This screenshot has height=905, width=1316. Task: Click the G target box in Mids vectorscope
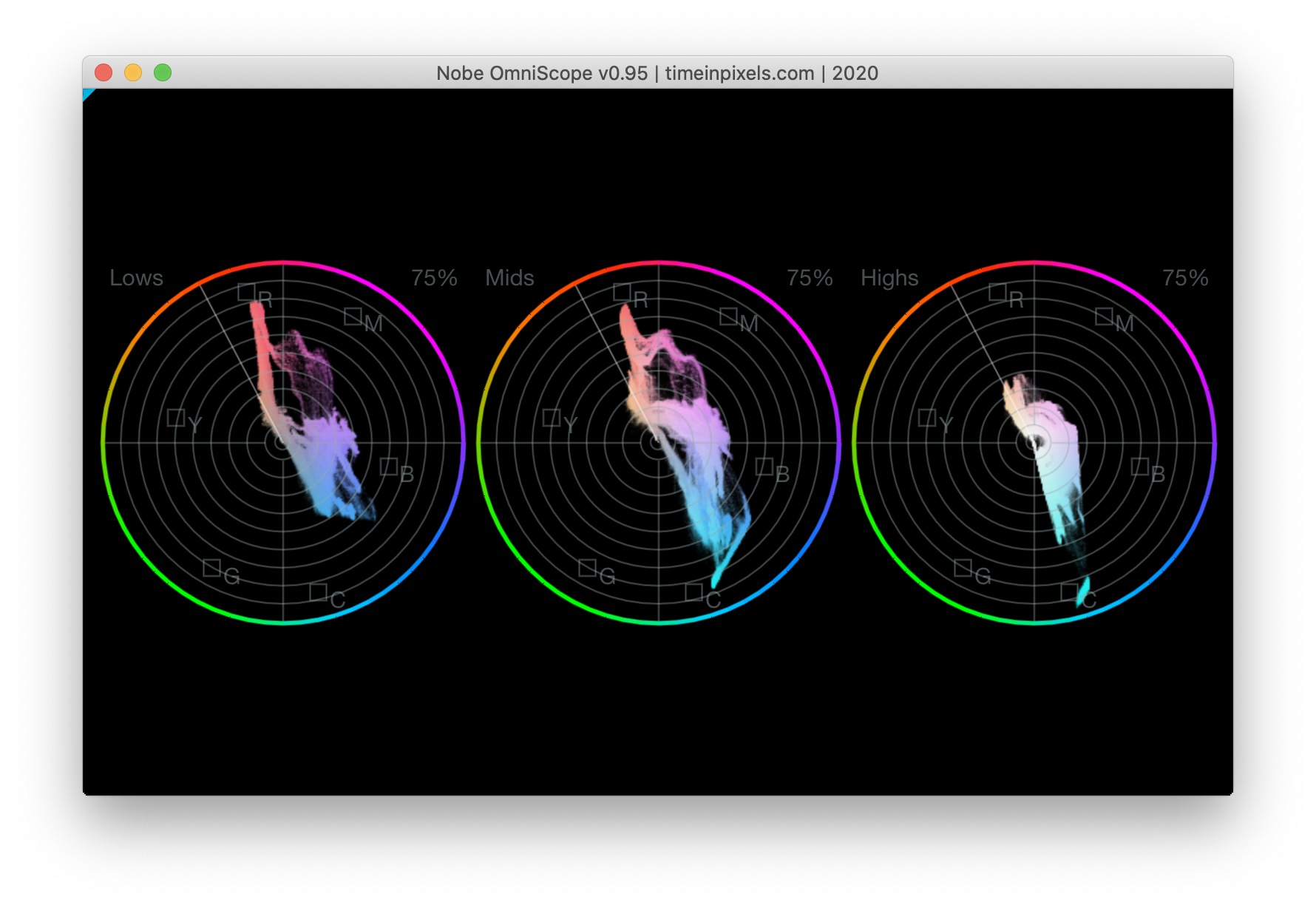(588, 568)
